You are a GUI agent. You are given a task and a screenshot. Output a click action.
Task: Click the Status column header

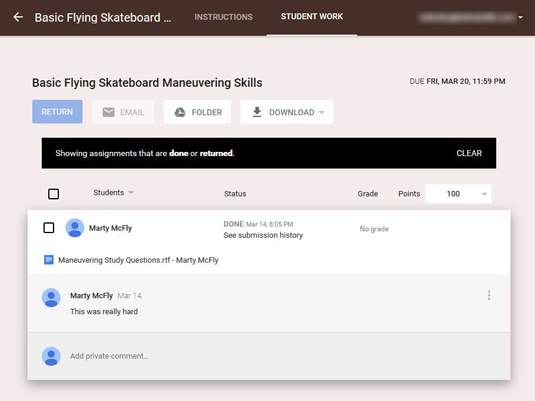pyautogui.click(x=235, y=194)
